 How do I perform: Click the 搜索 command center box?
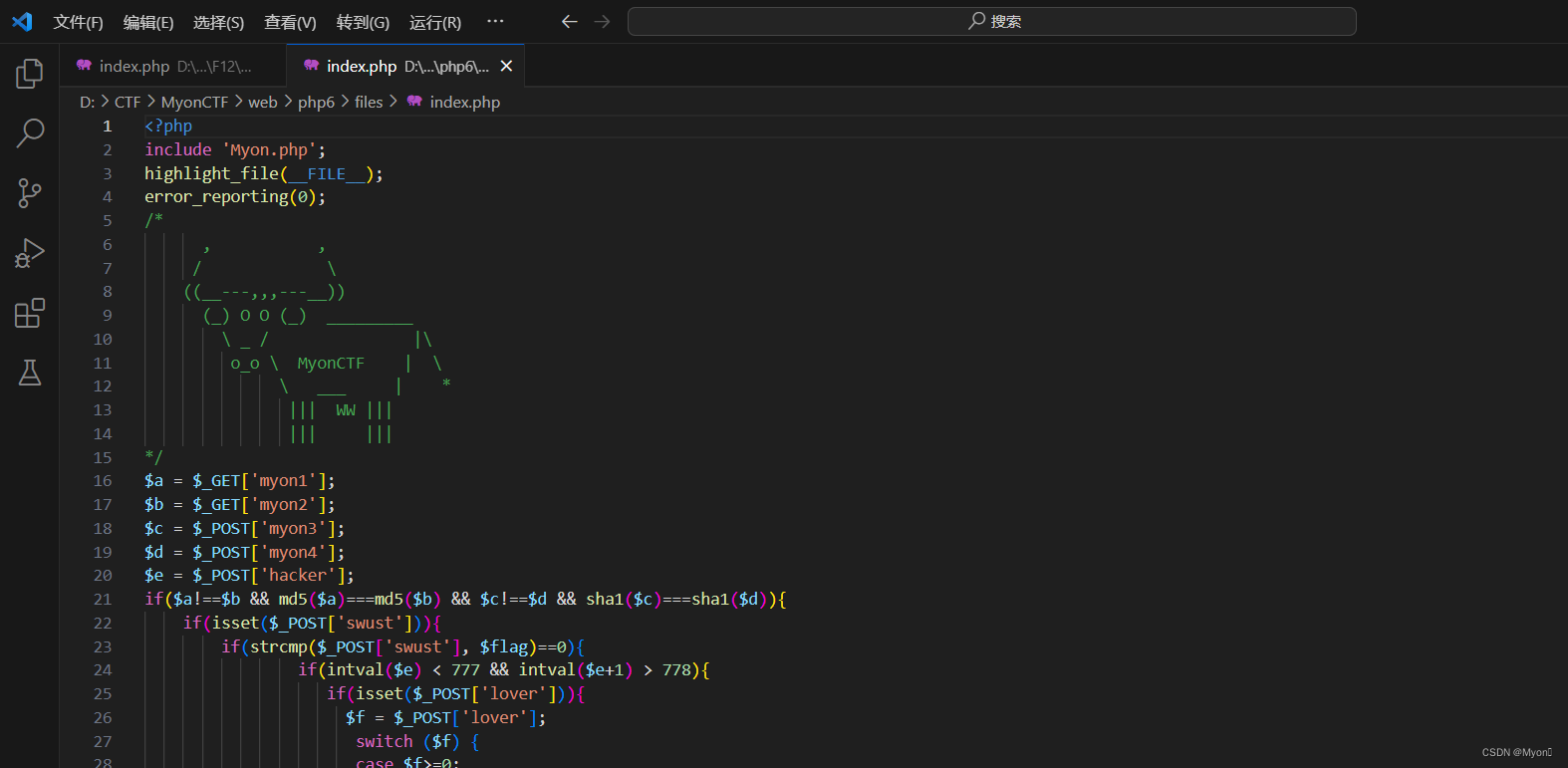pos(992,21)
